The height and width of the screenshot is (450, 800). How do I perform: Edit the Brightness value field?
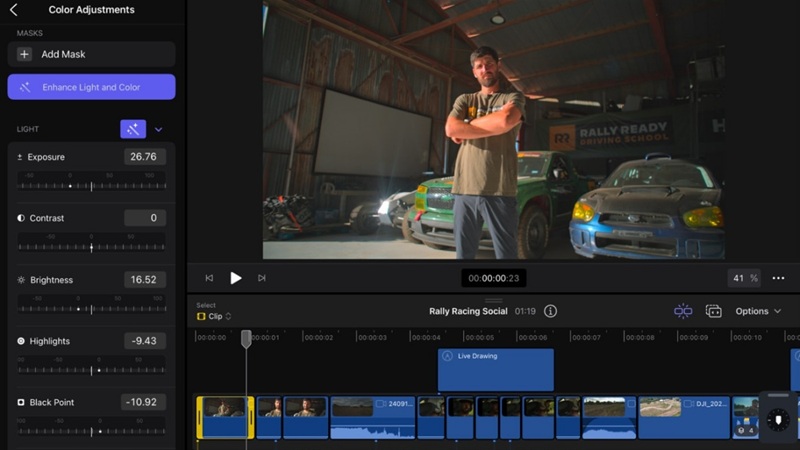pyautogui.click(x=145, y=280)
